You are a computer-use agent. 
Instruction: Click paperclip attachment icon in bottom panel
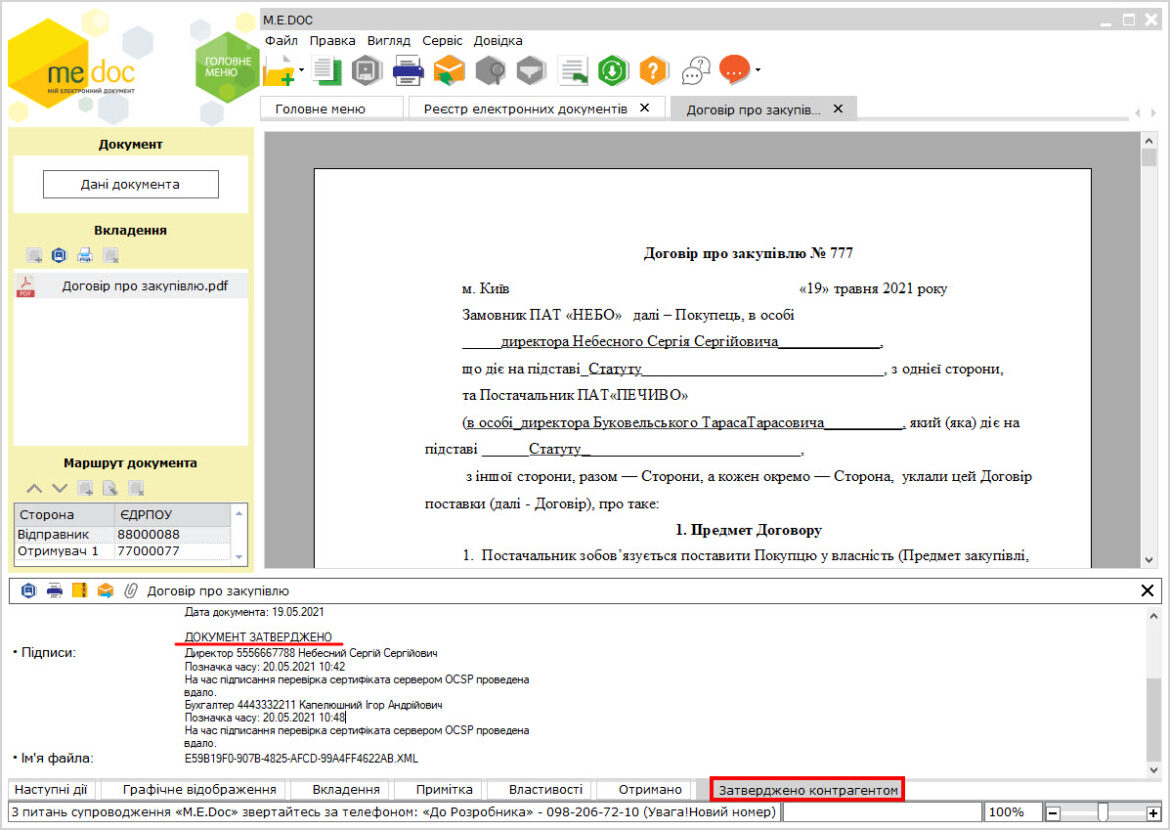coord(131,591)
